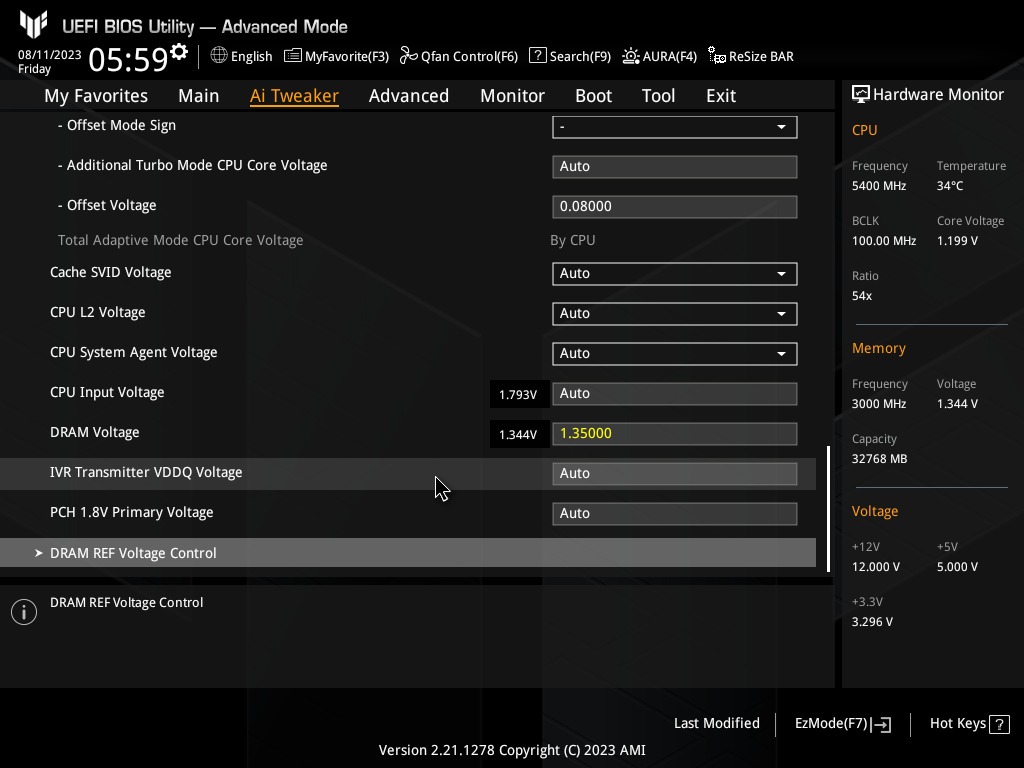The height and width of the screenshot is (768, 1024).
Task: Click the Search question mark icon
Action: coord(537,56)
